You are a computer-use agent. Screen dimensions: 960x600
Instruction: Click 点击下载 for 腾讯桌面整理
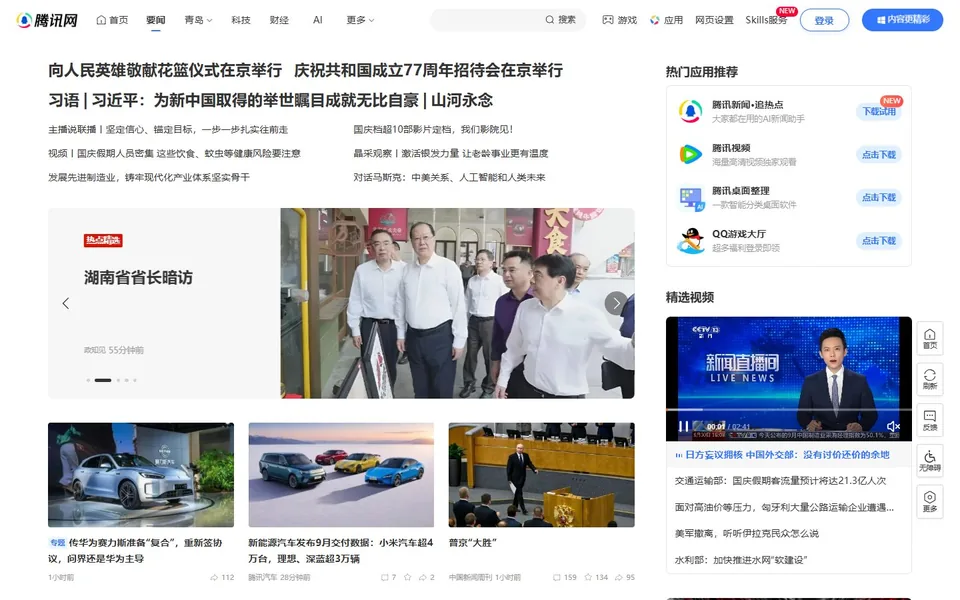tap(879, 197)
